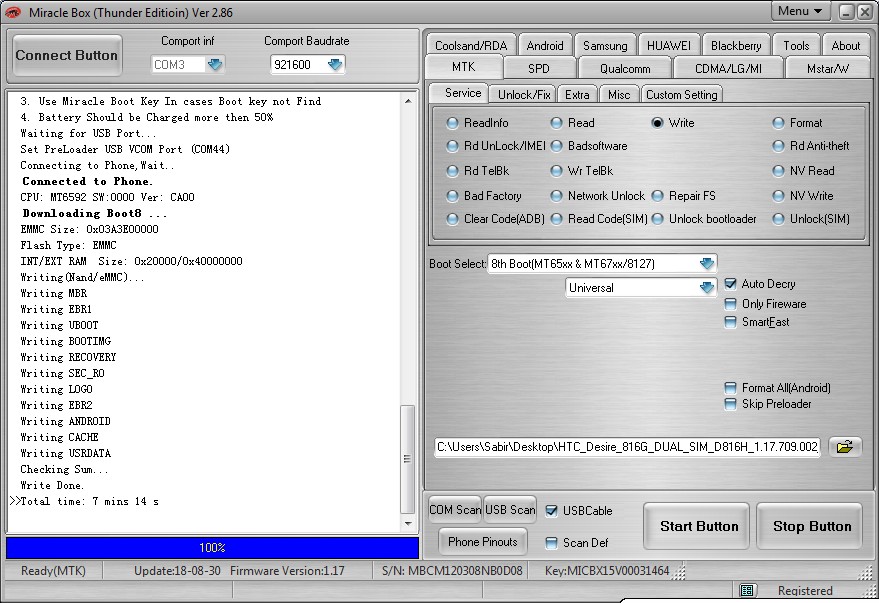879x603 pixels.
Task: Open Phone Pinouts
Action: click(x=483, y=542)
